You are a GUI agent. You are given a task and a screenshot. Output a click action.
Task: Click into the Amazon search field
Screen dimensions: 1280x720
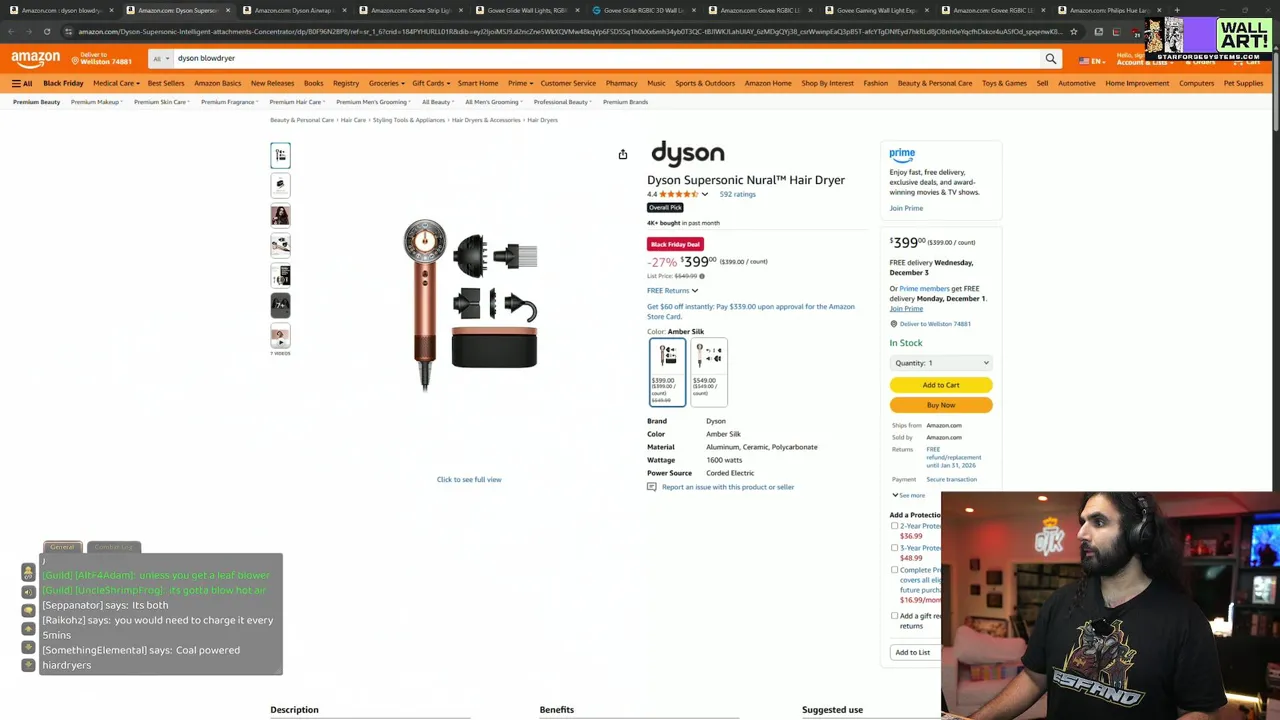(x=605, y=59)
